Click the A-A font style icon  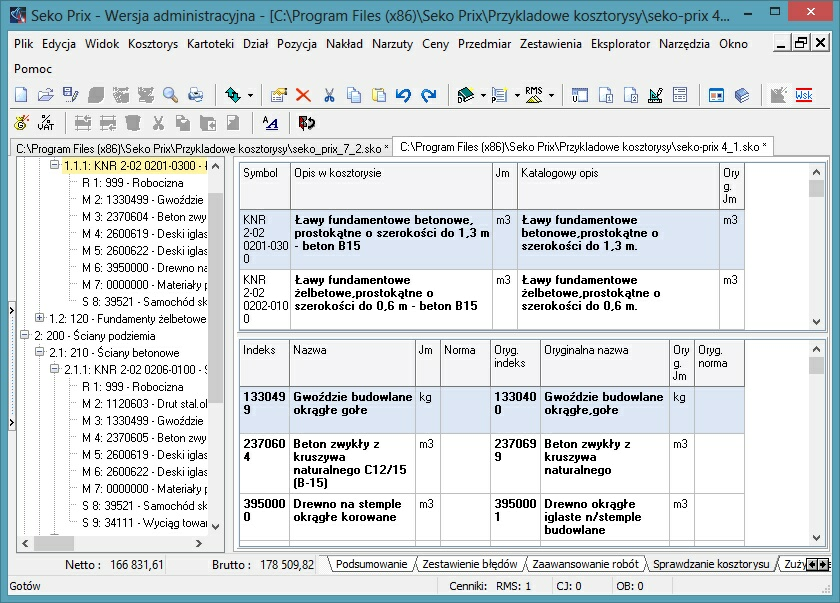pyautogui.click(x=271, y=123)
